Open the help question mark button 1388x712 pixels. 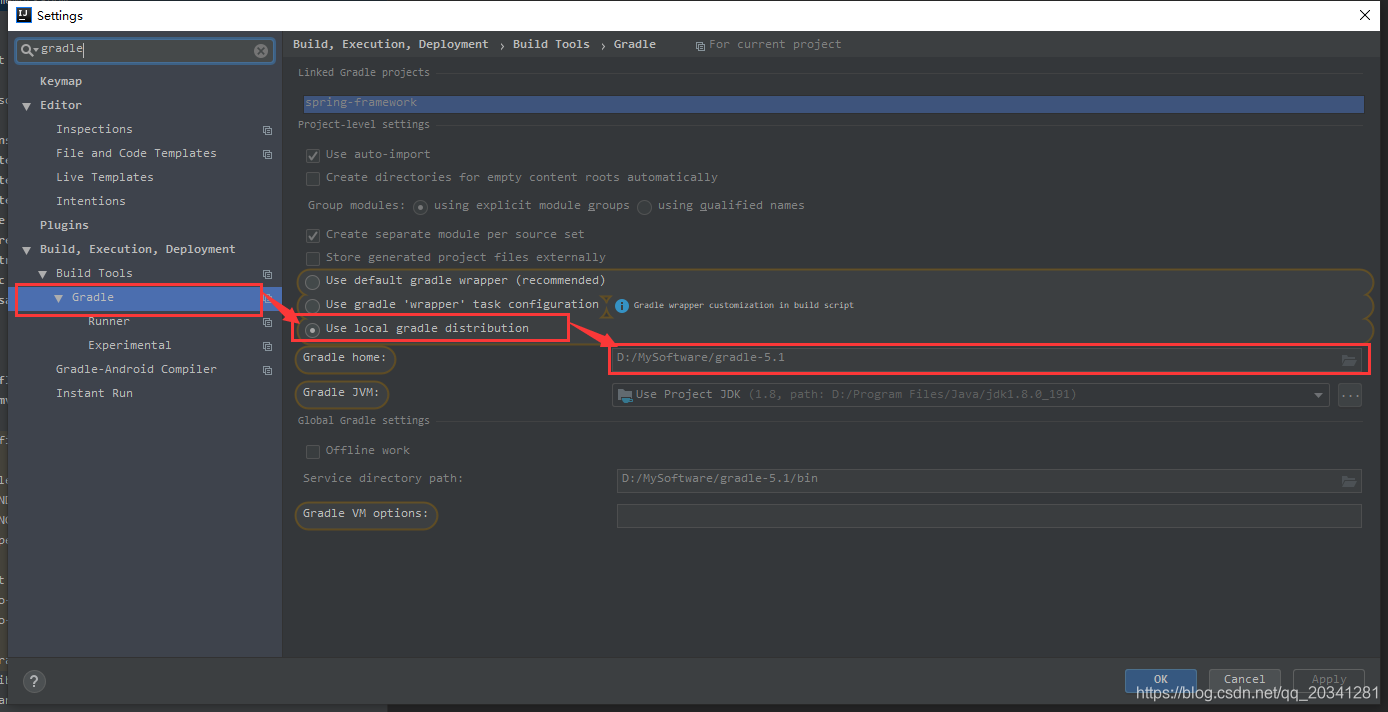point(34,681)
